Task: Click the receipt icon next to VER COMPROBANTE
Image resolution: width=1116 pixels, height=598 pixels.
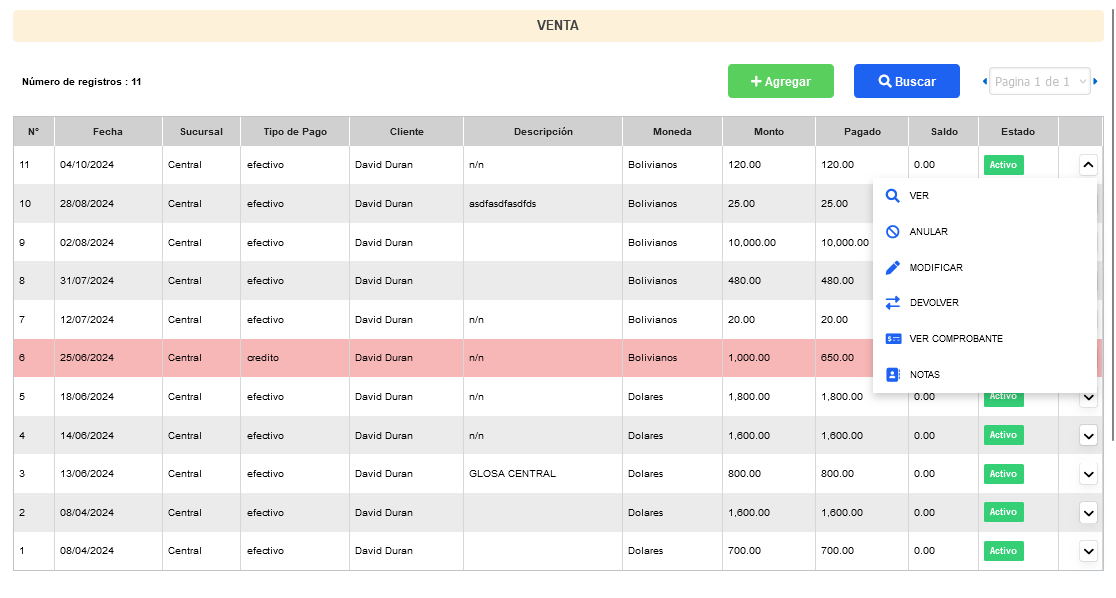Action: pyautogui.click(x=893, y=339)
